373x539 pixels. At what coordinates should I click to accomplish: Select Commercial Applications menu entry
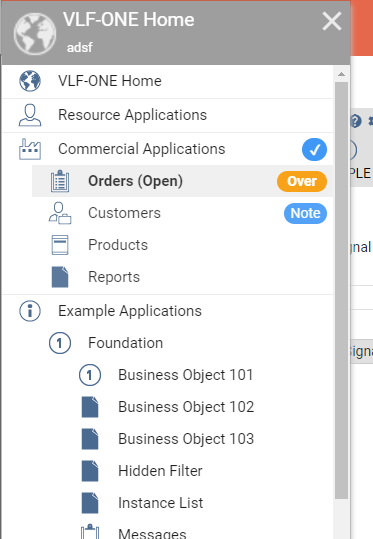[x=168, y=149]
